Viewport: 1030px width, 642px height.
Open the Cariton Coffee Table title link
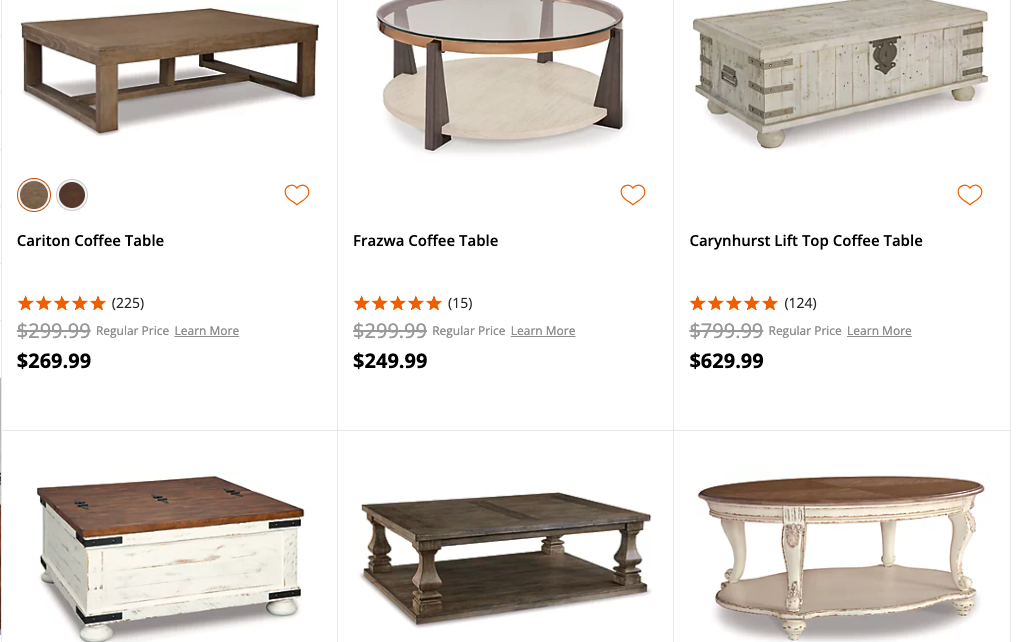click(x=91, y=241)
